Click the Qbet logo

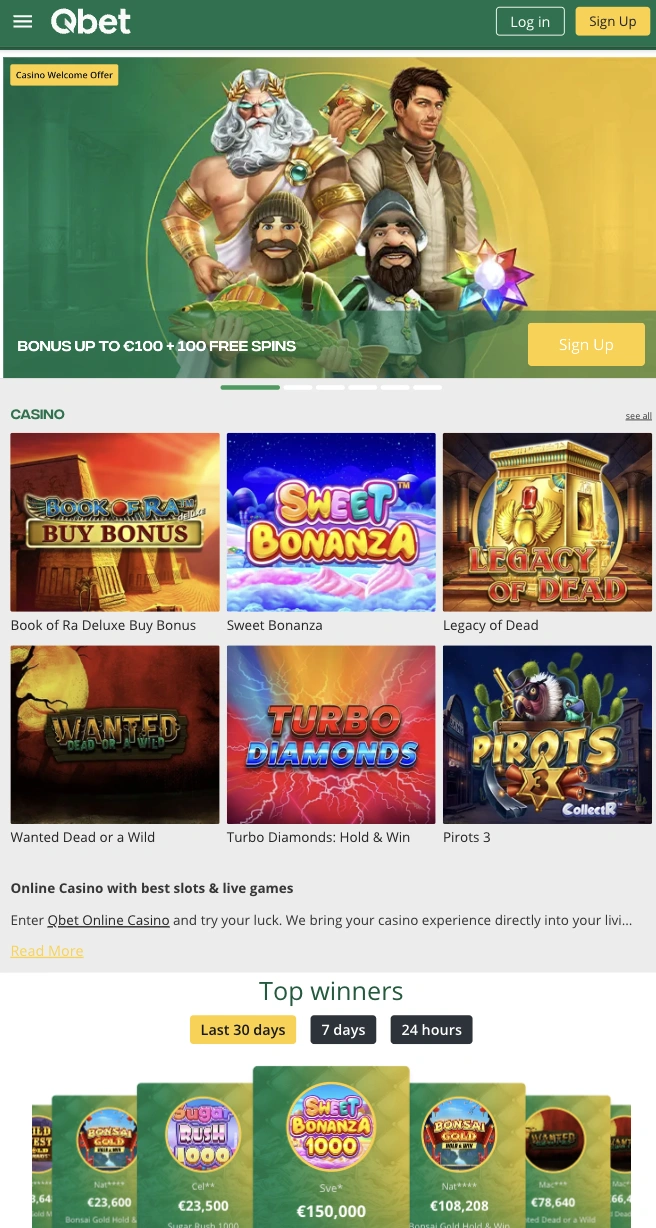91,21
